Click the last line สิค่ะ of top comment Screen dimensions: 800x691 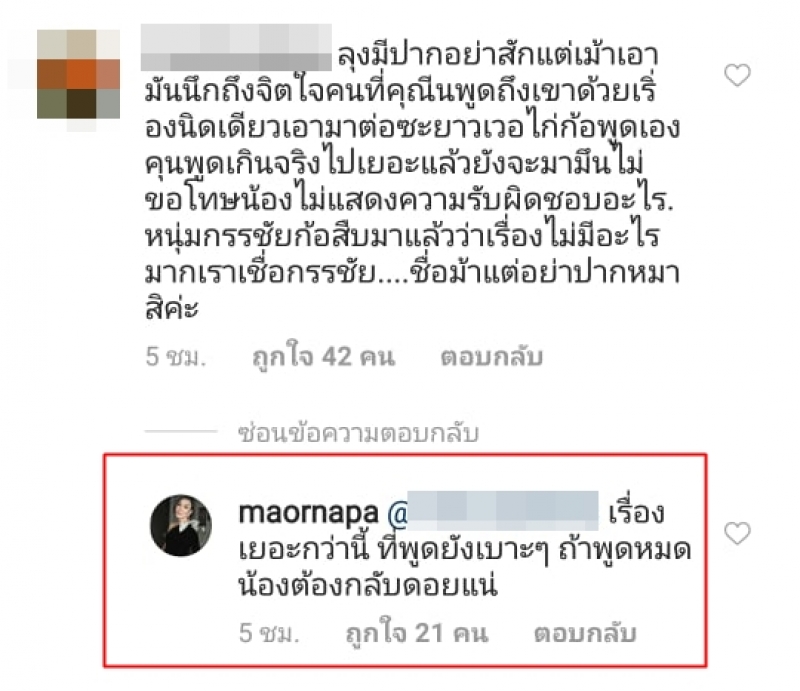tap(172, 307)
